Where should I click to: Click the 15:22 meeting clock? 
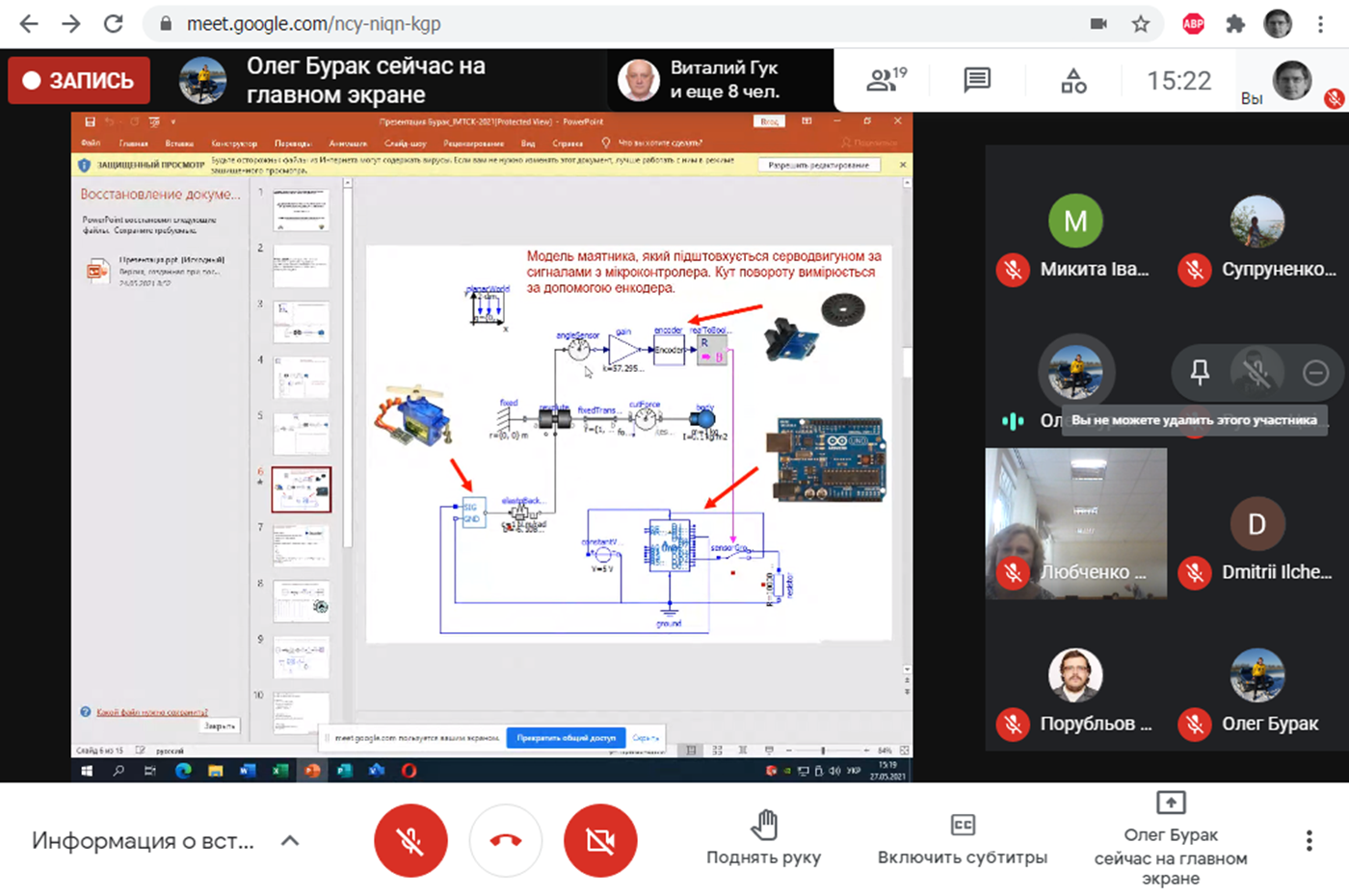1178,81
